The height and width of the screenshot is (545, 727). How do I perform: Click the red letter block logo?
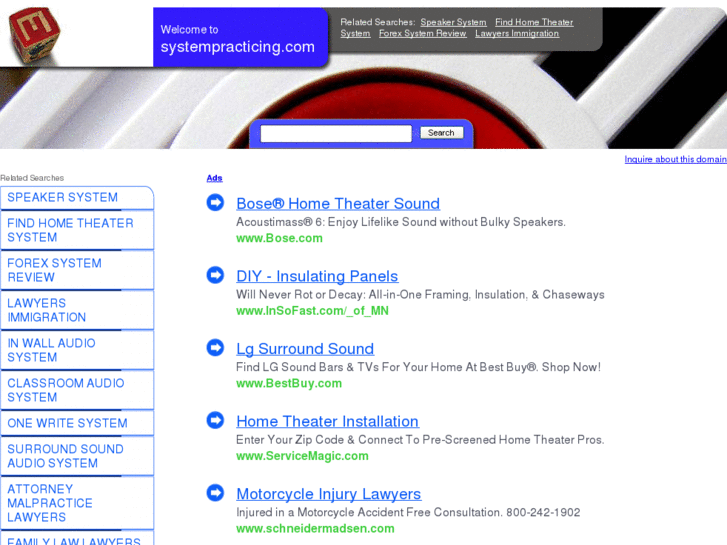pos(34,35)
